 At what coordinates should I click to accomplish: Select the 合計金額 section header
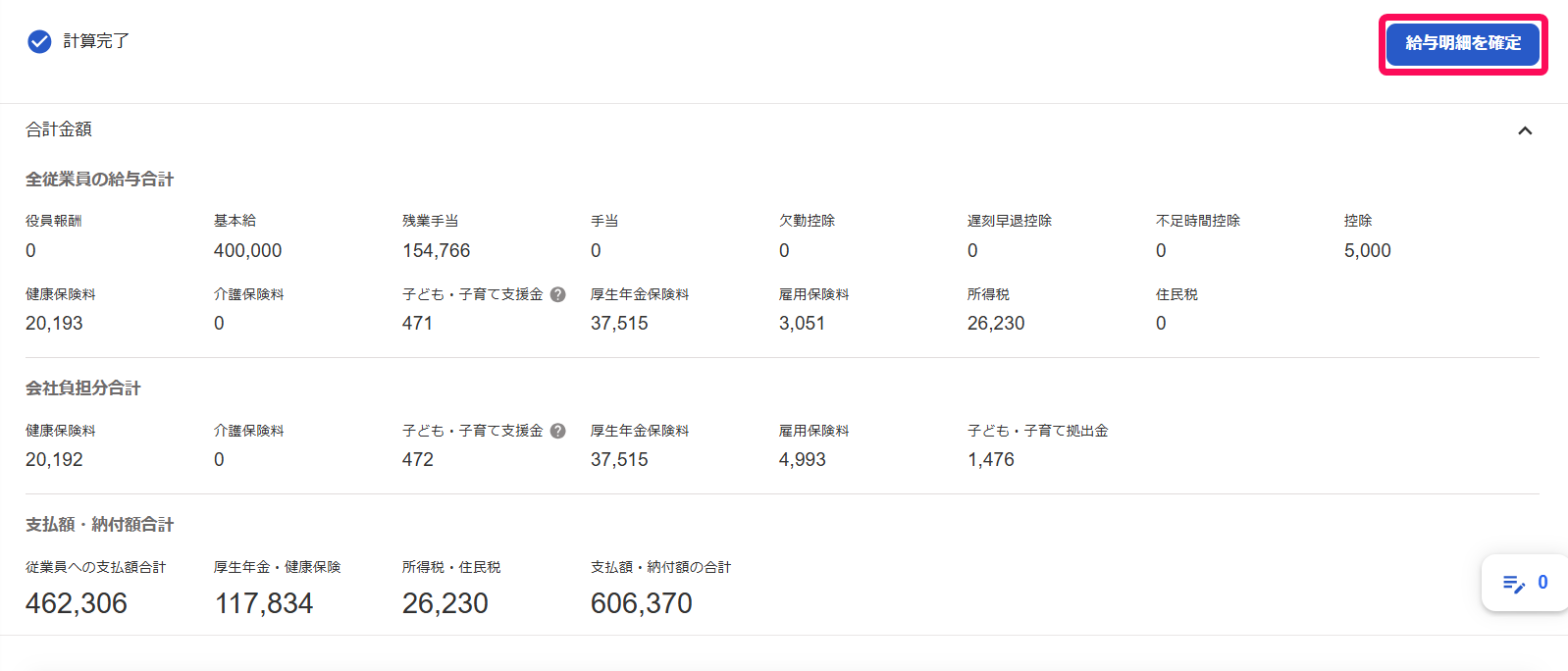coord(59,129)
